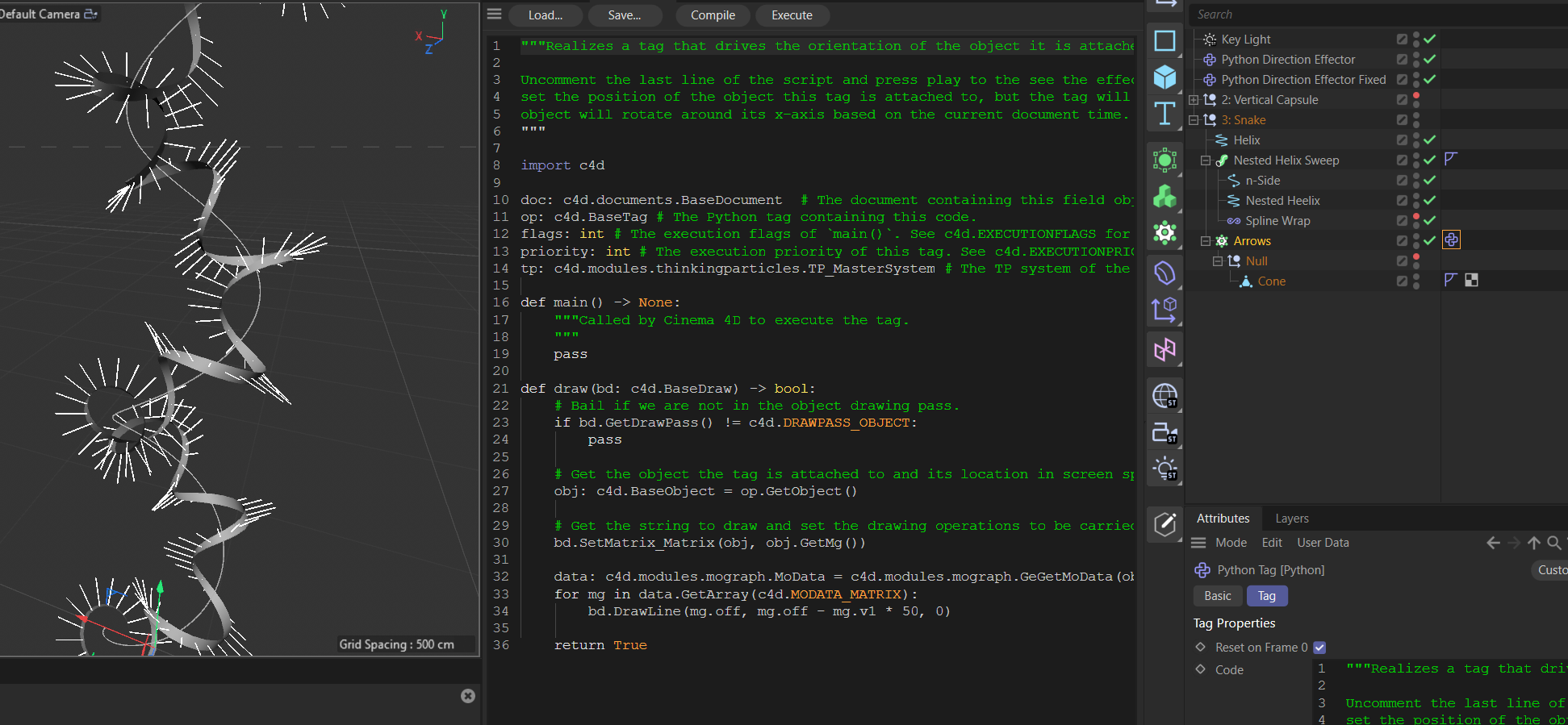Click the axis and cube Null icon

click(1165, 310)
